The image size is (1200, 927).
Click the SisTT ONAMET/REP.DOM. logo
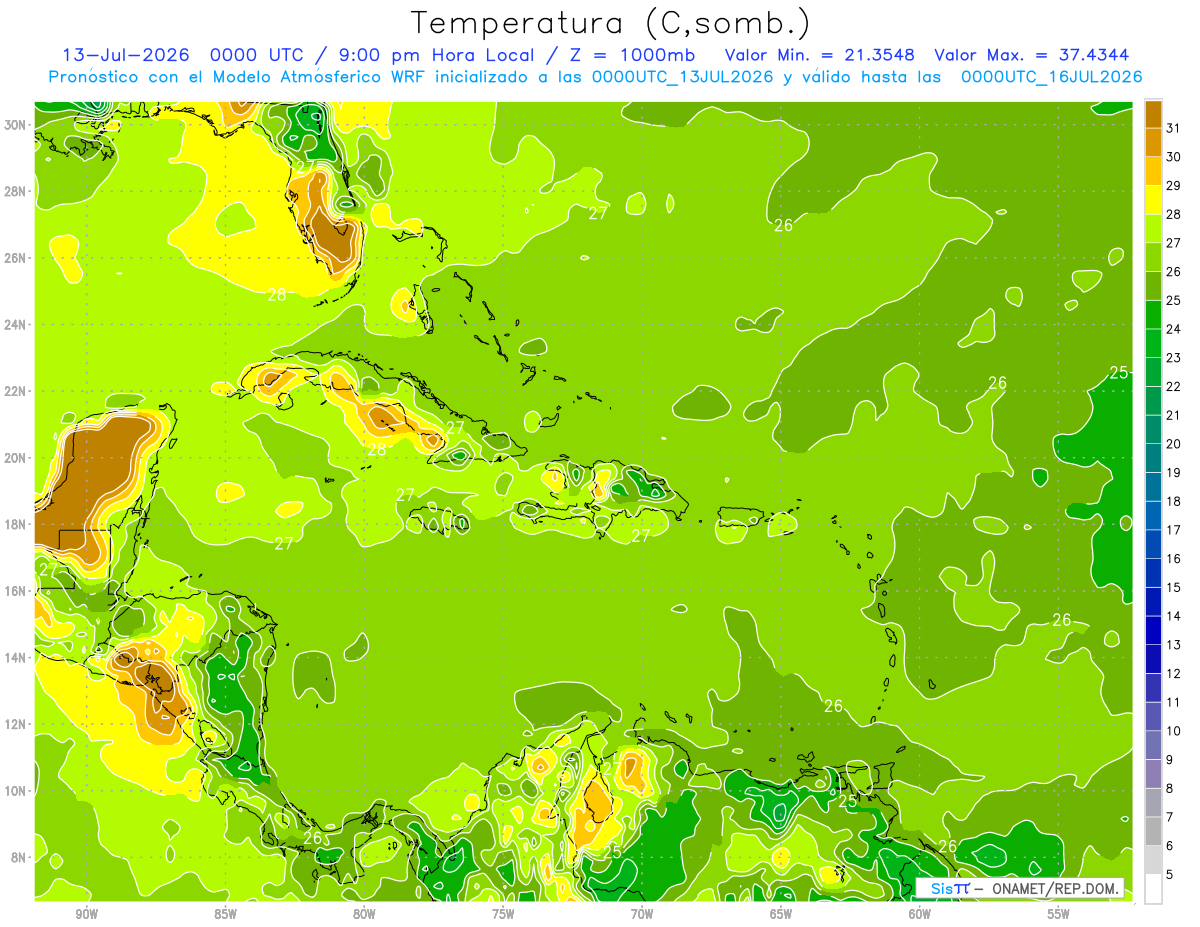click(x=1020, y=888)
